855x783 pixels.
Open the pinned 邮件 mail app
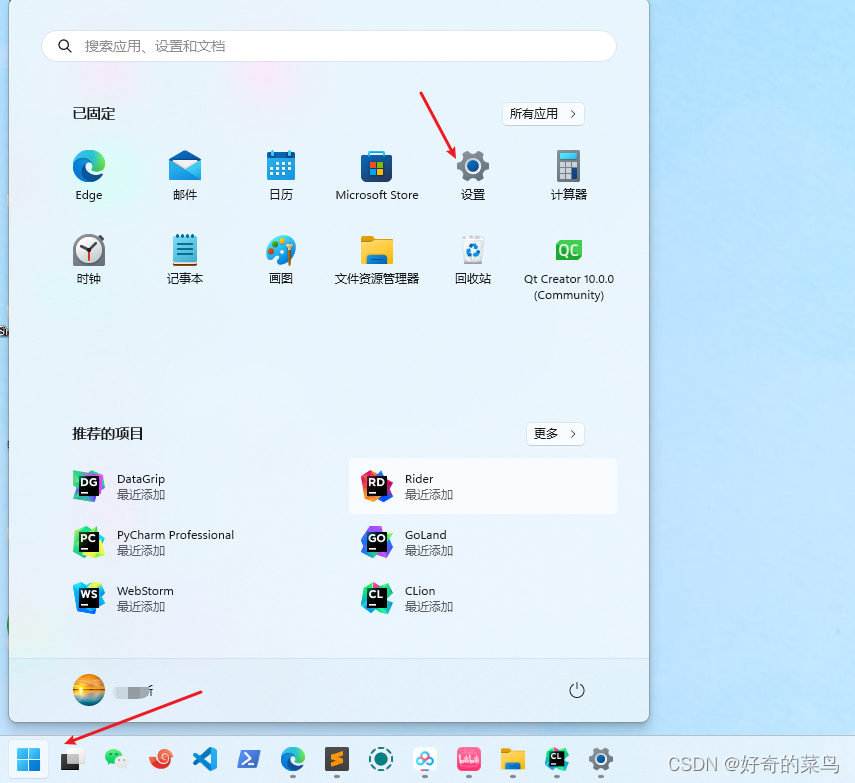185,175
